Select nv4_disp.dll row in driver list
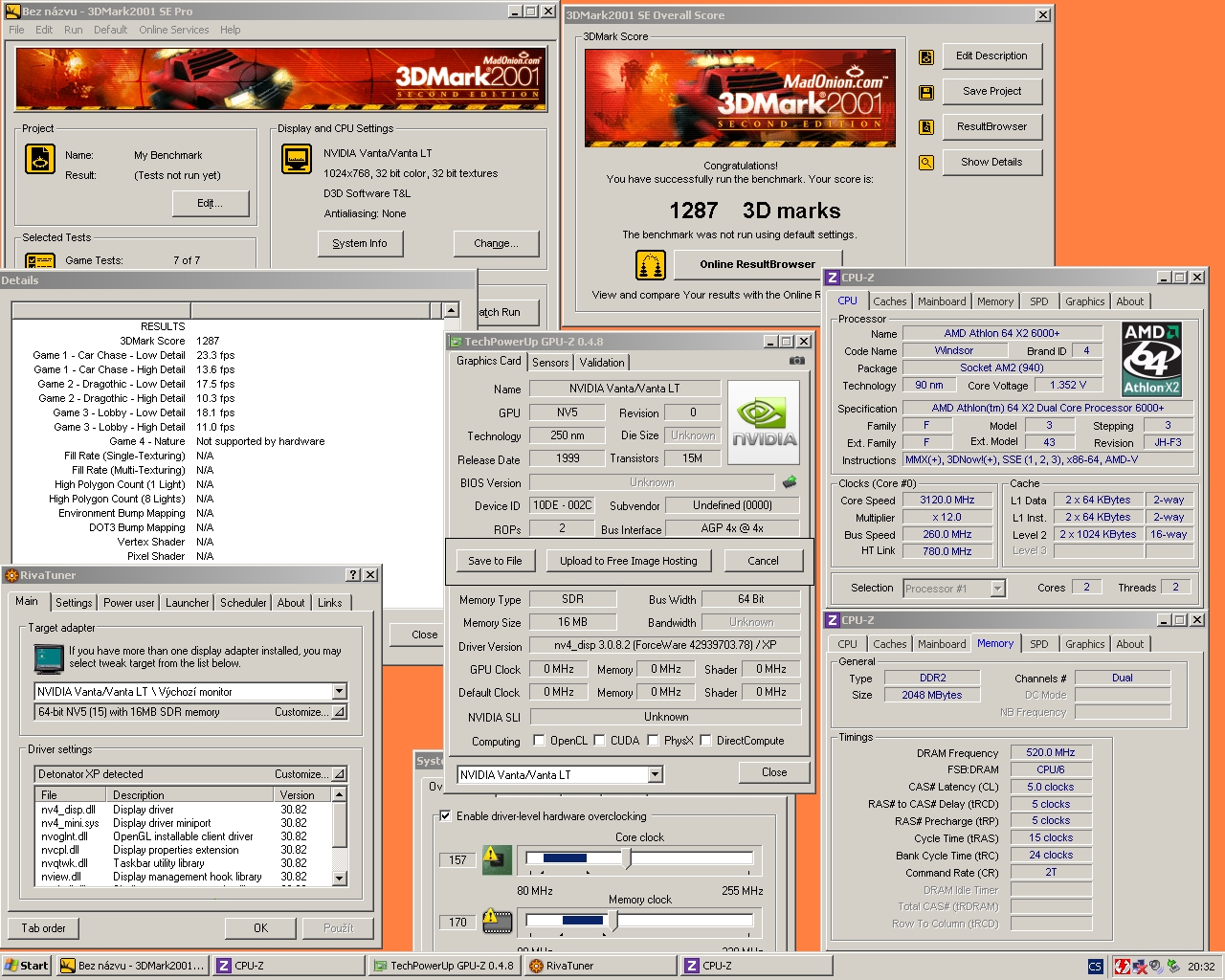Screen dimensions: 1225x980 [x=182, y=810]
